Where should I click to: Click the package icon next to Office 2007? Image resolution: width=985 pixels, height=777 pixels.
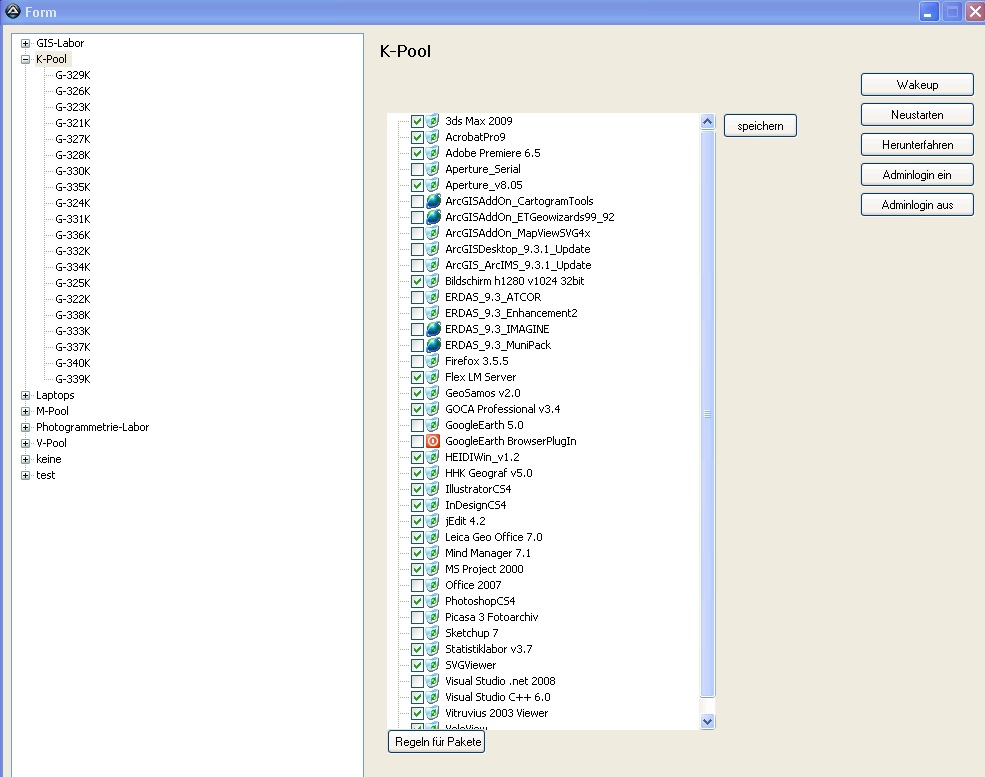tap(433, 585)
